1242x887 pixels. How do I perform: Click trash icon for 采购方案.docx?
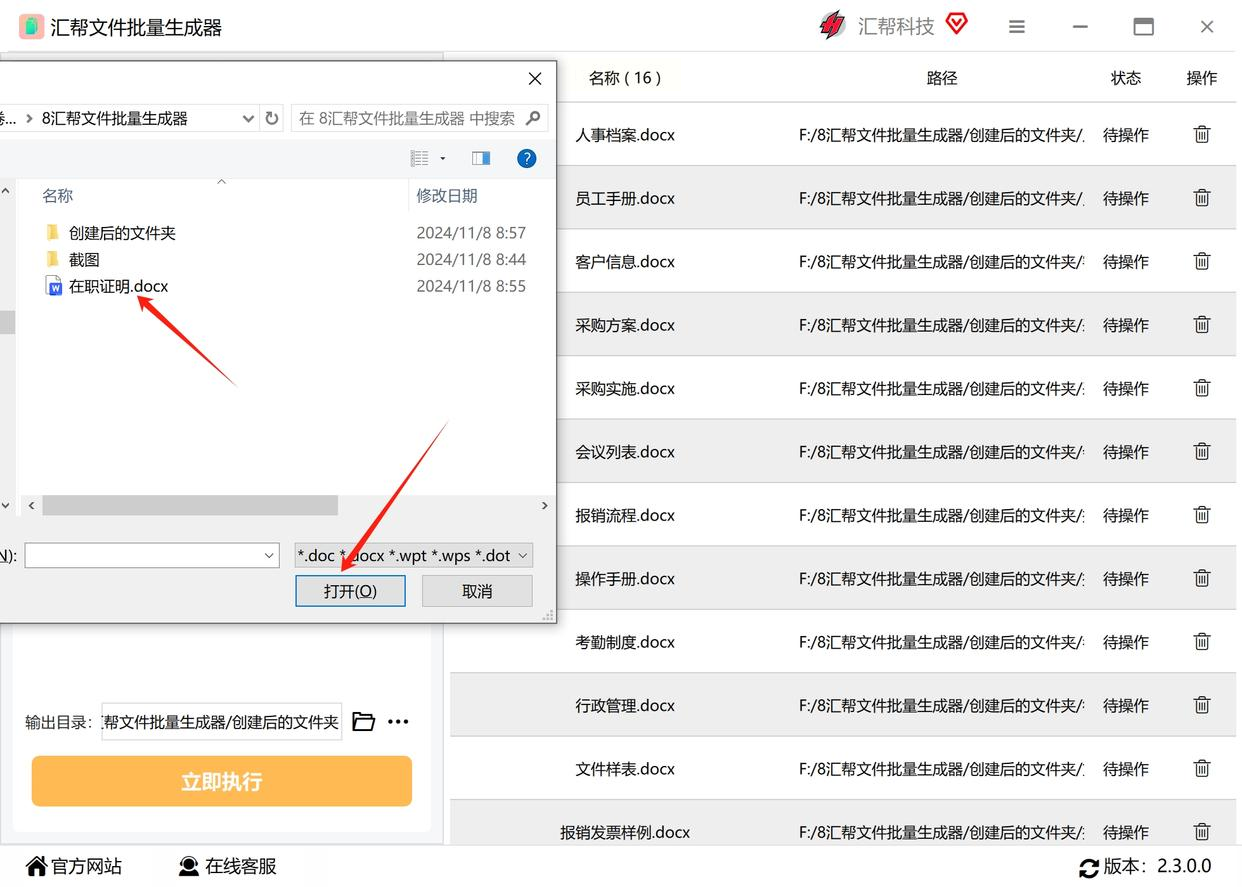[1202, 324]
